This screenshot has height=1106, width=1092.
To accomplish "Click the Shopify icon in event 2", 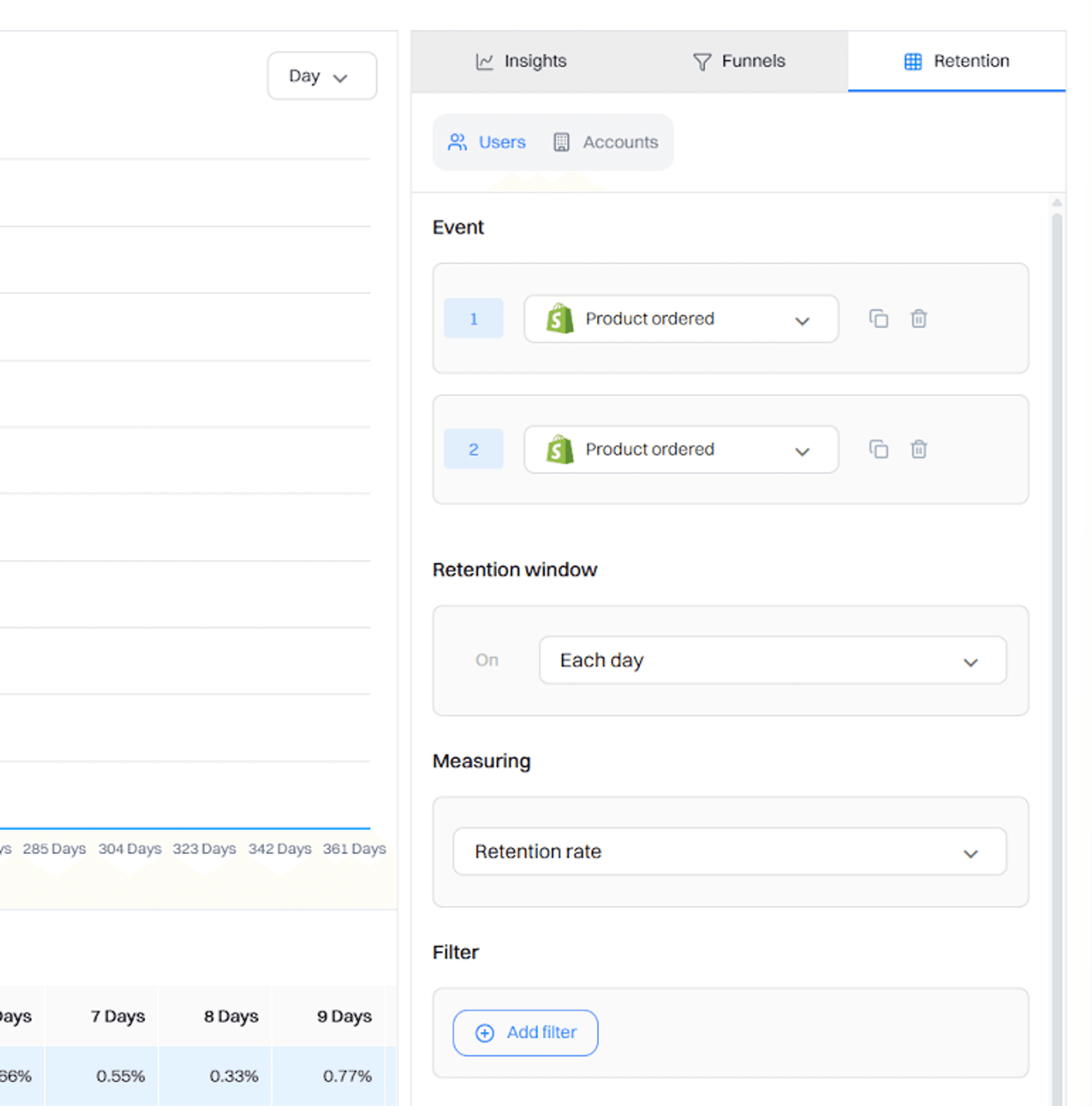I will tap(559, 449).
